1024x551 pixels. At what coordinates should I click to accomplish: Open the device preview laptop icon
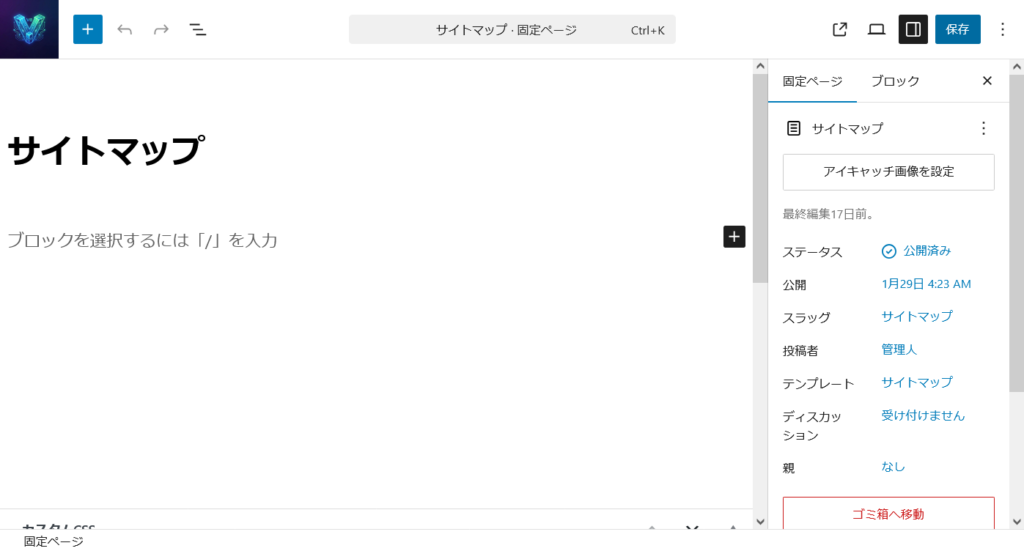tap(876, 29)
